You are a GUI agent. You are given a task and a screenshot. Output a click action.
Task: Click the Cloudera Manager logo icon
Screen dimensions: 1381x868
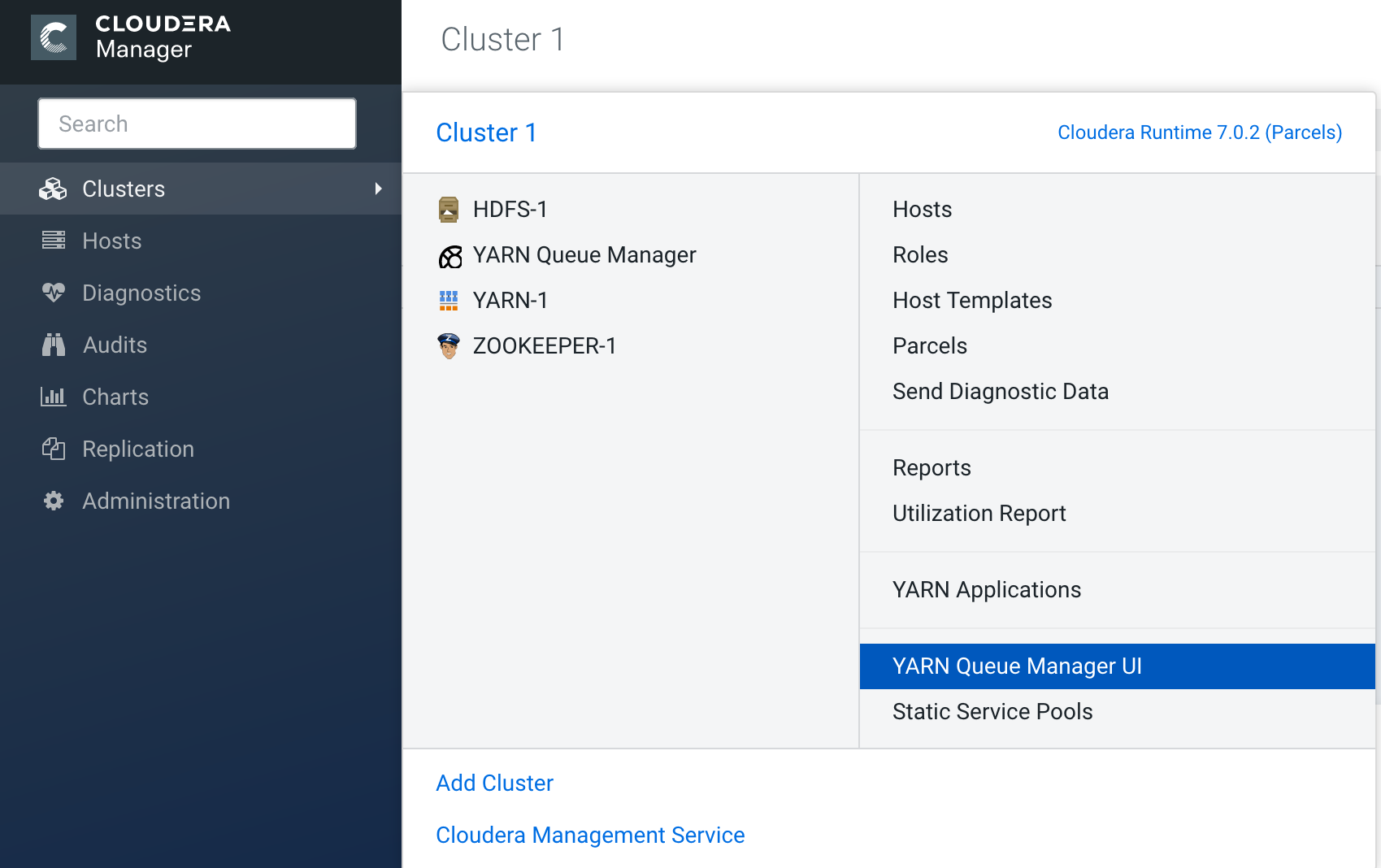[54, 37]
